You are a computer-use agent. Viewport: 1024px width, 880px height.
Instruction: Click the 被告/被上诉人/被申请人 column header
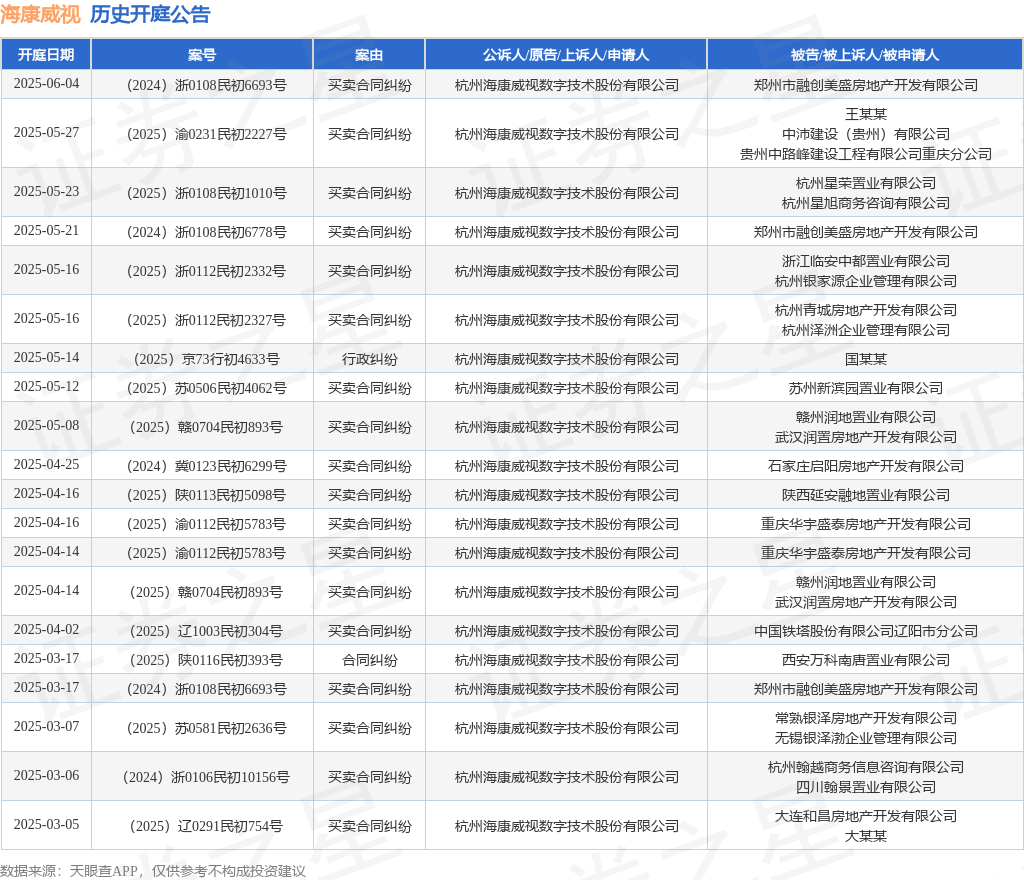coord(865,55)
